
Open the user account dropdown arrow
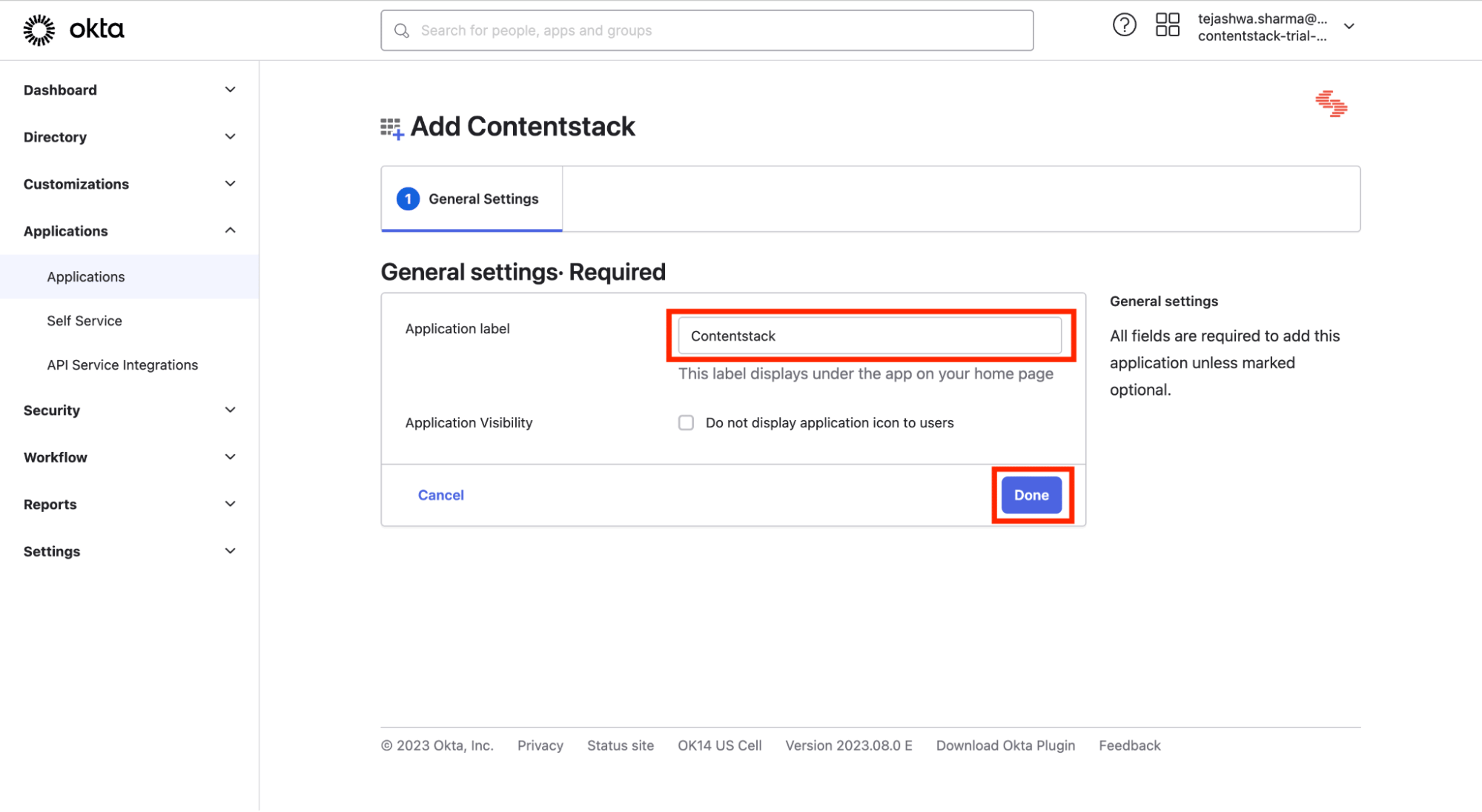pyautogui.click(x=1349, y=27)
